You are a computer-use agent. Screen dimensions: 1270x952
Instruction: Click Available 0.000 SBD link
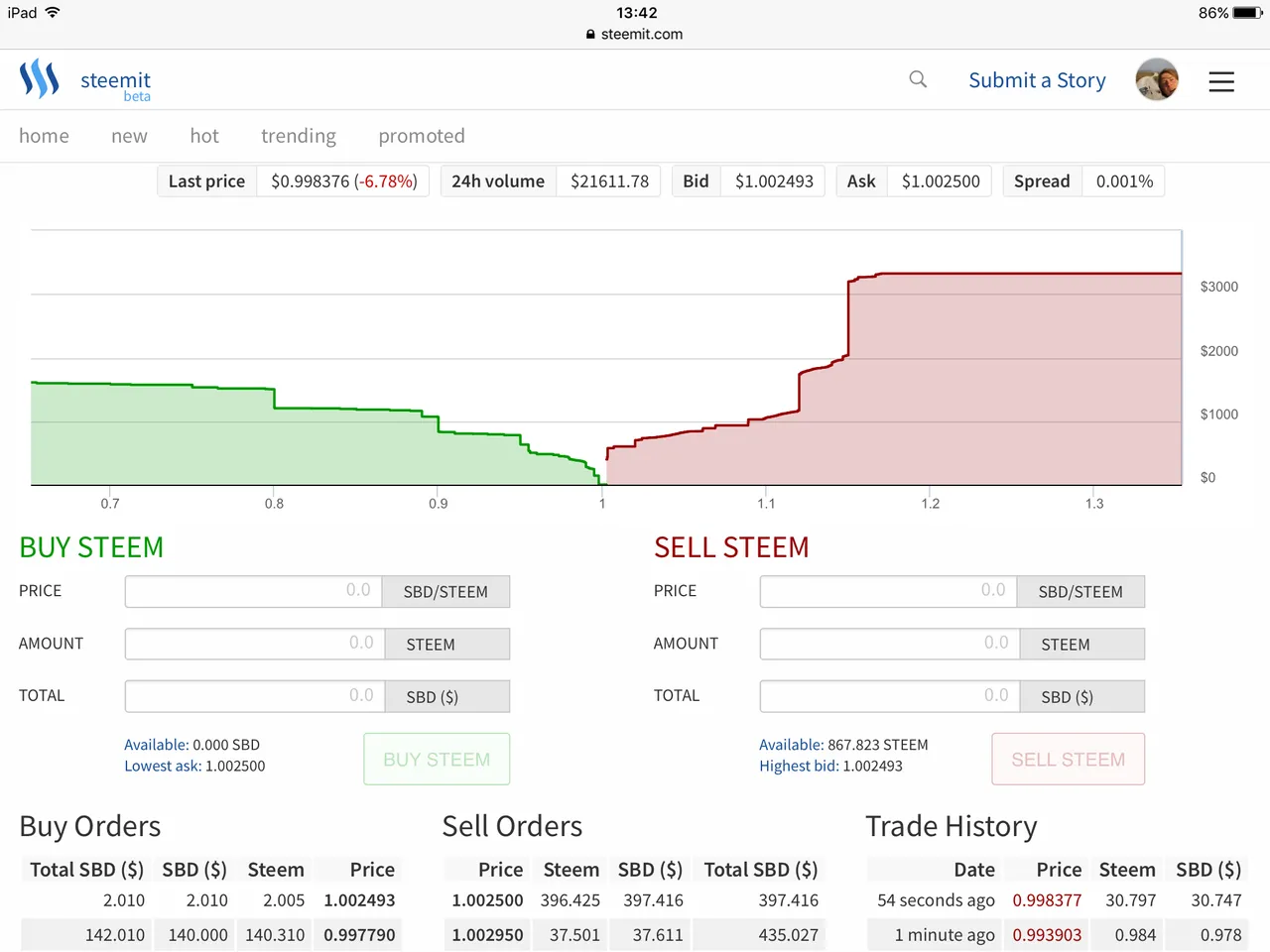pyautogui.click(x=191, y=745)
